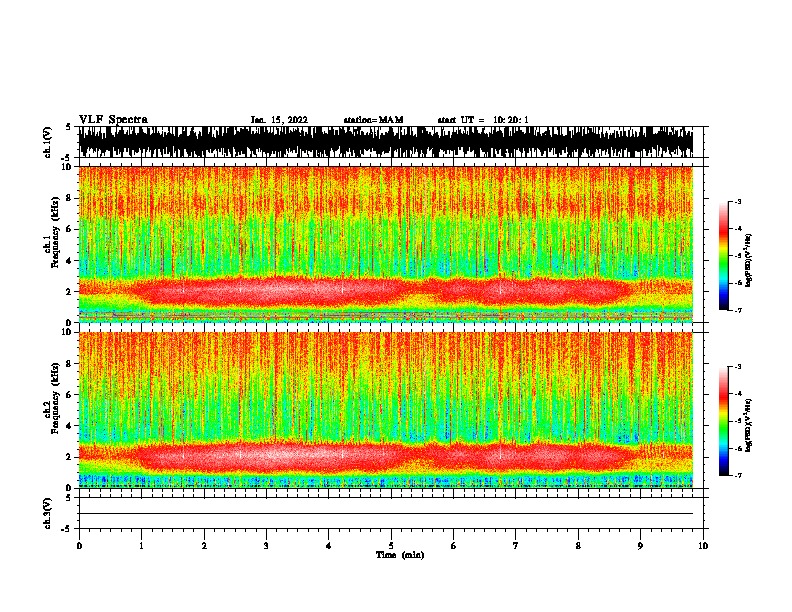Click the "ch.1(V)" label of top waveform
The image size is (792, 612).
(x=48, y=142)
